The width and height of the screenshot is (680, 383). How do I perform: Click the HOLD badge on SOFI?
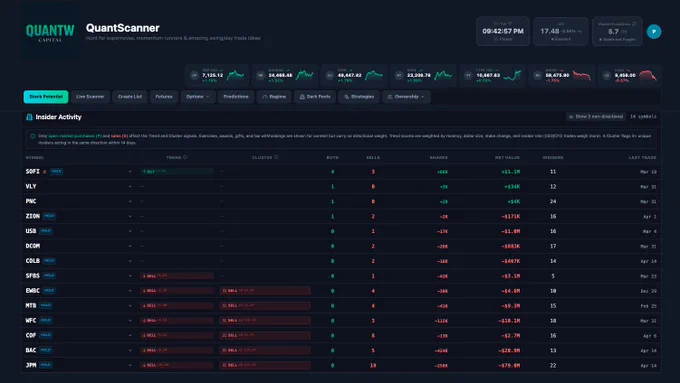click(56, 172)
